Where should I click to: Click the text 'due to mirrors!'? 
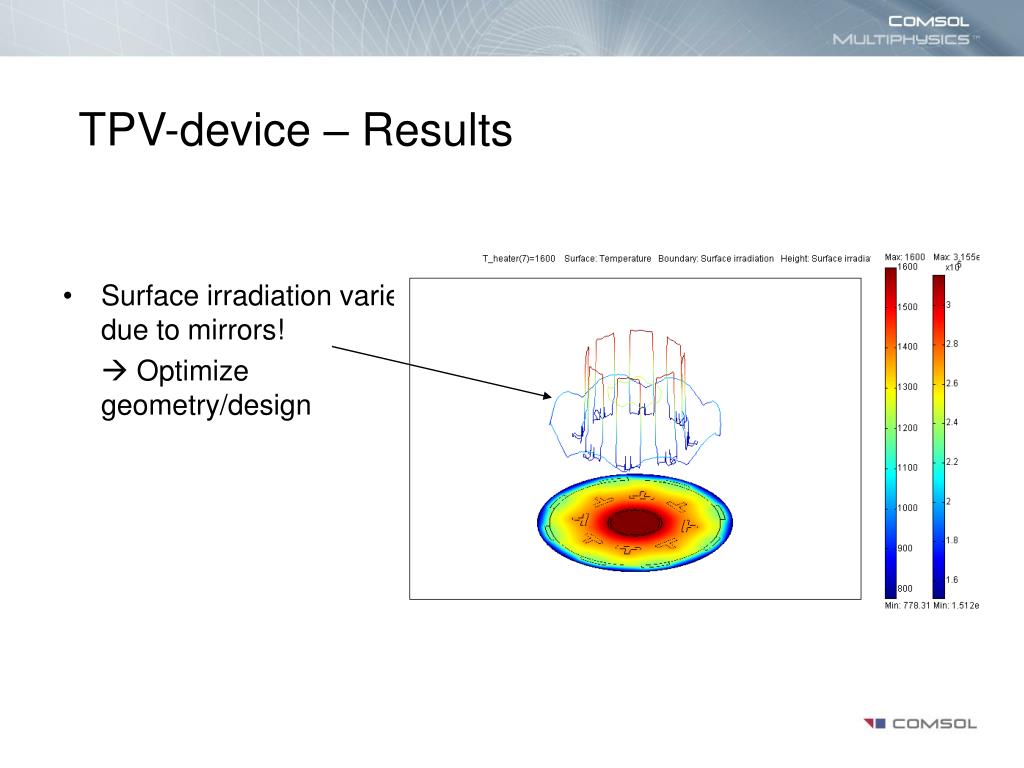193,330
